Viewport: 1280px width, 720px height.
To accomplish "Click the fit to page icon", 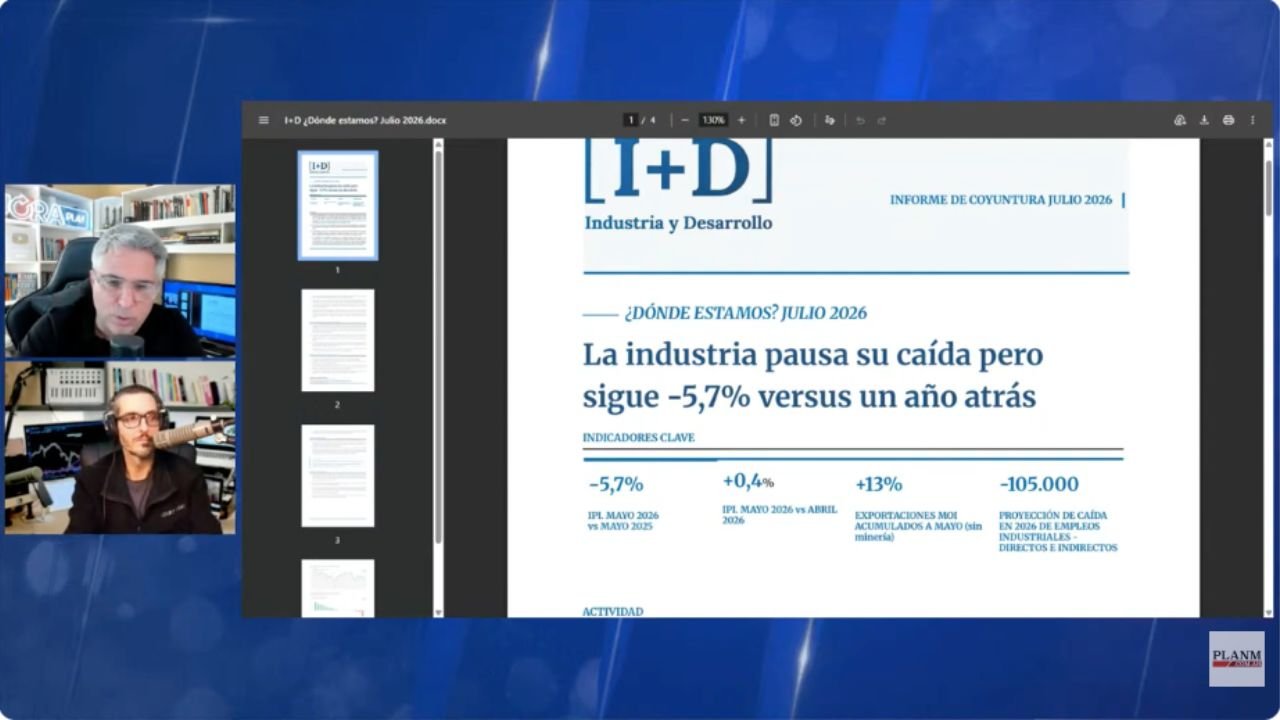I will 774,120.
